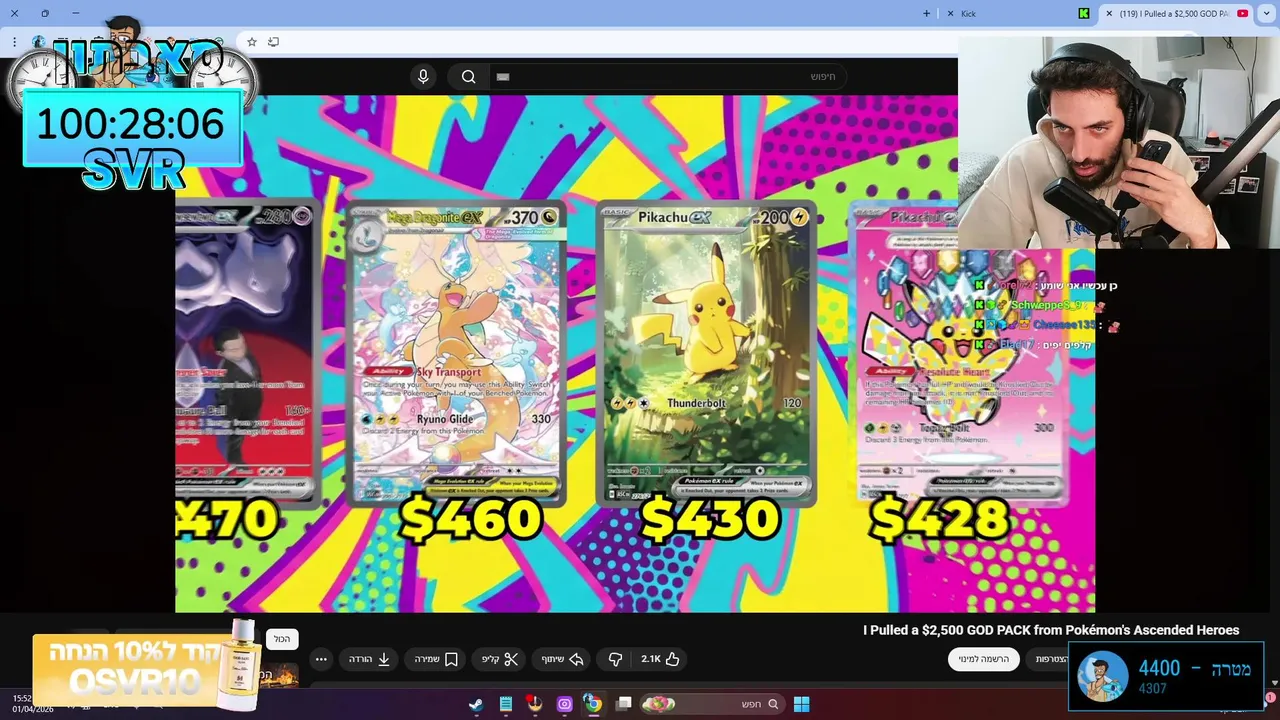Open the blue notepad app on taskbar
This screenshot has height=720, width=1280.
(506, 704)
